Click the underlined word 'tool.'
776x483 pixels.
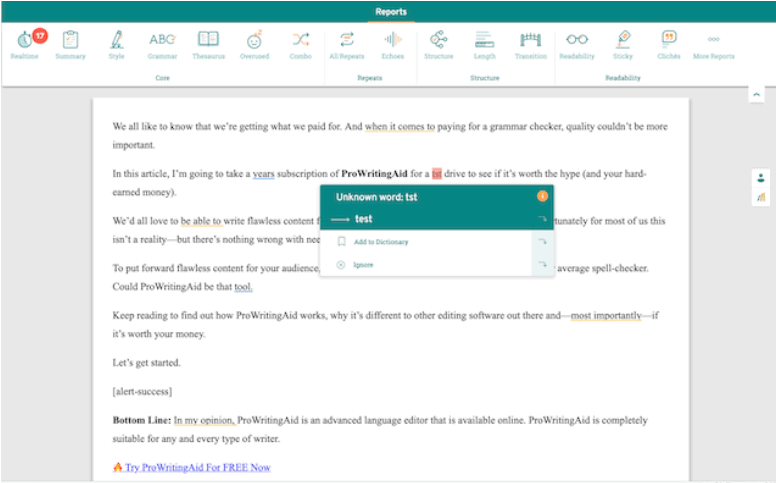pyautogui.click(x=243, y=287)
